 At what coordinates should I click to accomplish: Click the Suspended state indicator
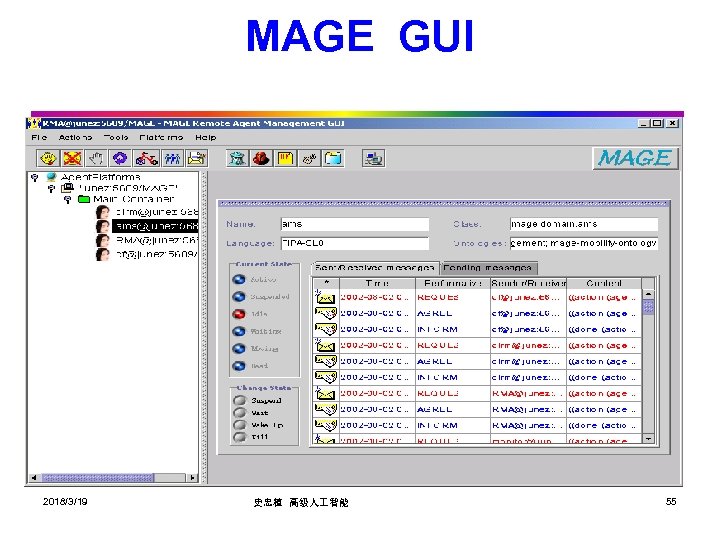tap(239, 297)
